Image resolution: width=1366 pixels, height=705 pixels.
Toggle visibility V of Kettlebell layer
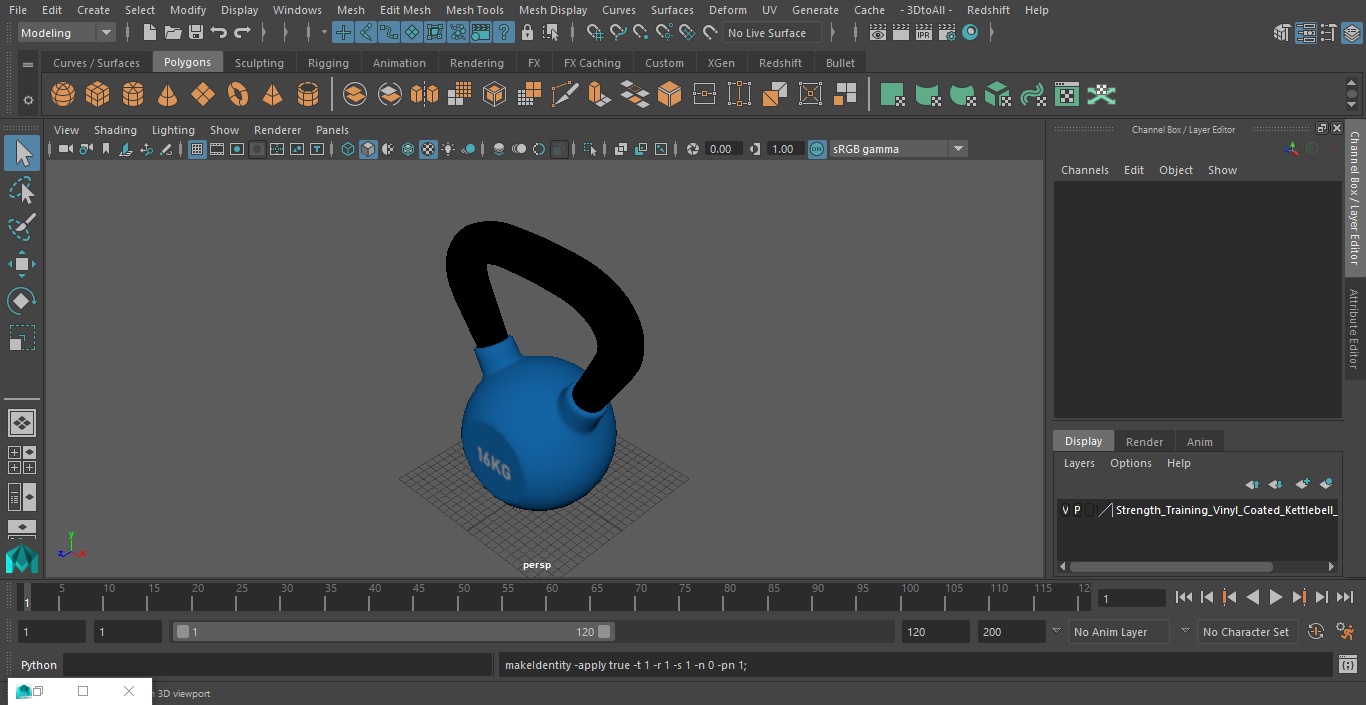1065,510
